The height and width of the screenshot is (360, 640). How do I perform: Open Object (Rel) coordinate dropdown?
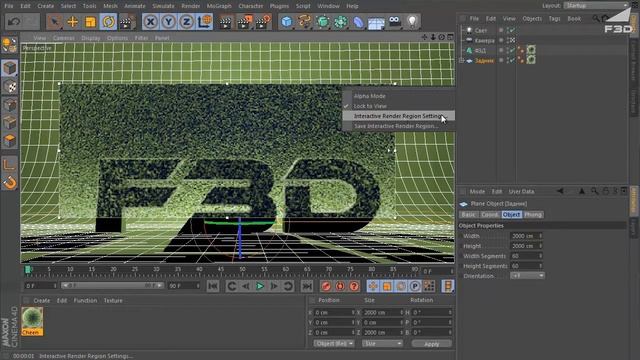(333, 344)
